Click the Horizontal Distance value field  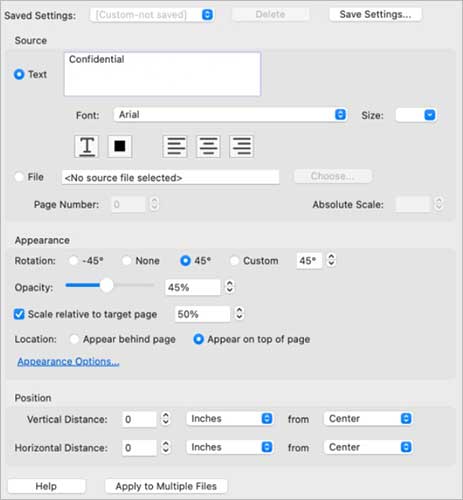tap(139, 448)
